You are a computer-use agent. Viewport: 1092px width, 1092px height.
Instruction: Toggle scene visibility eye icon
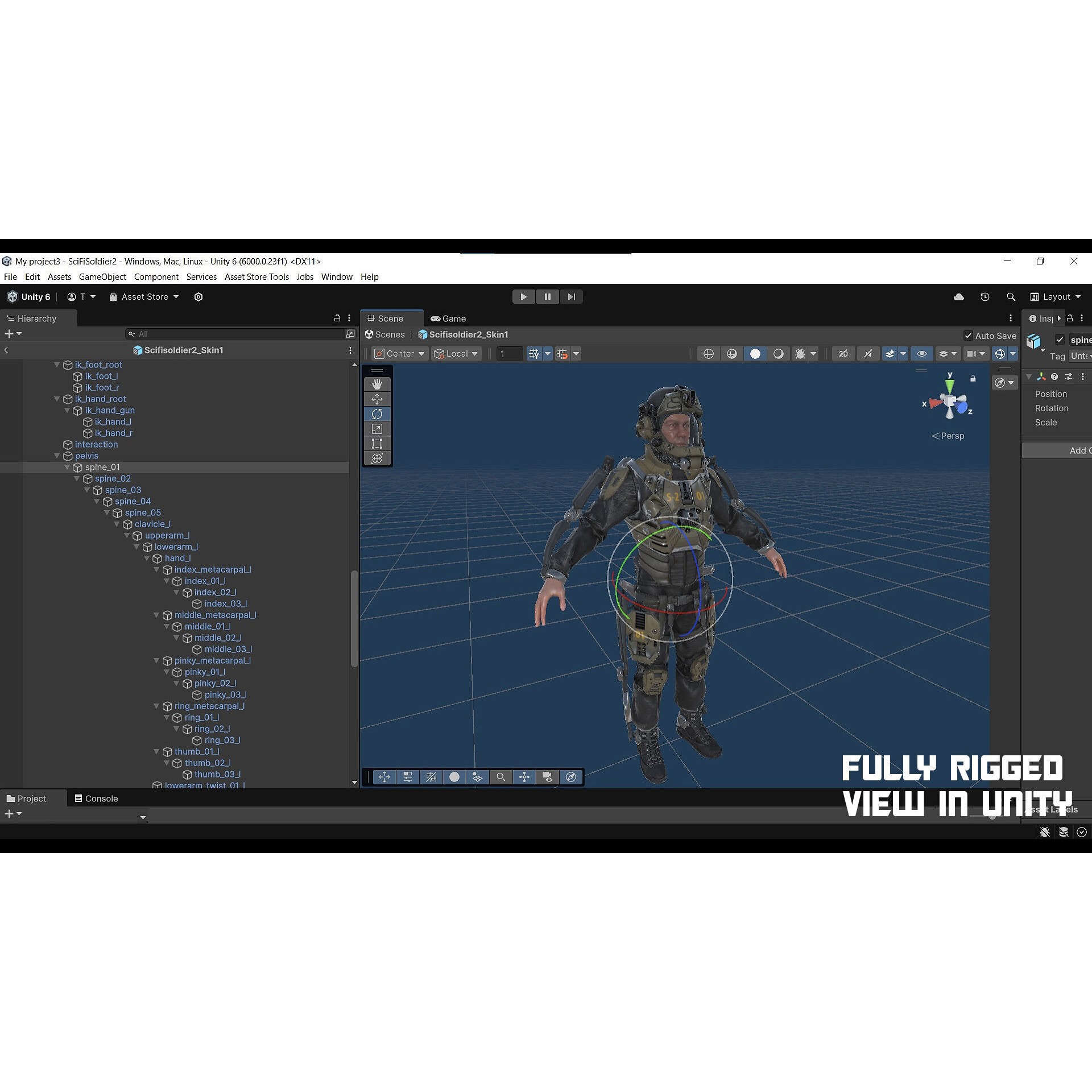pos(921,354)
